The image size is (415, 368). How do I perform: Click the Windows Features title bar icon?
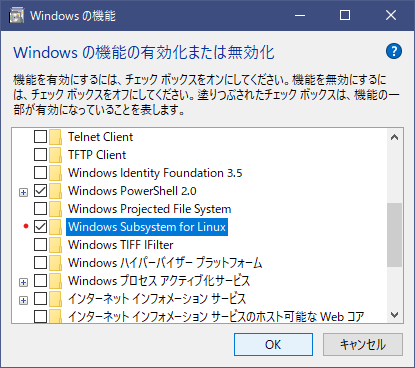pos(16,15)
